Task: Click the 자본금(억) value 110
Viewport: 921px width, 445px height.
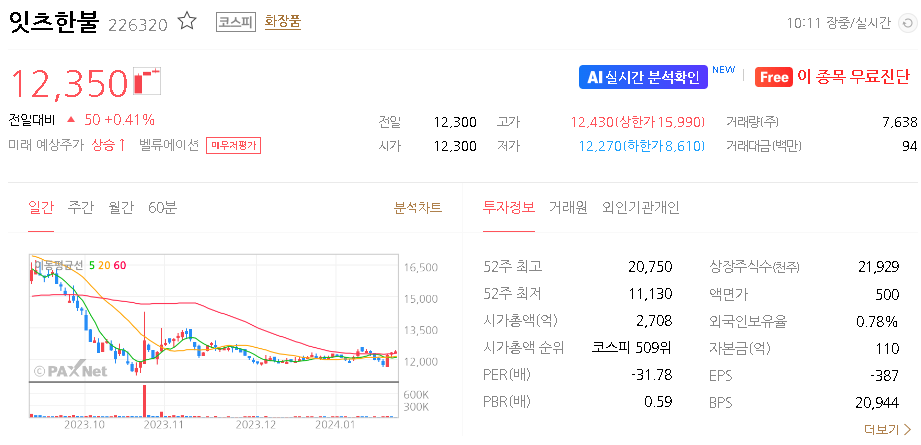Action: click(x=888, y=348)
